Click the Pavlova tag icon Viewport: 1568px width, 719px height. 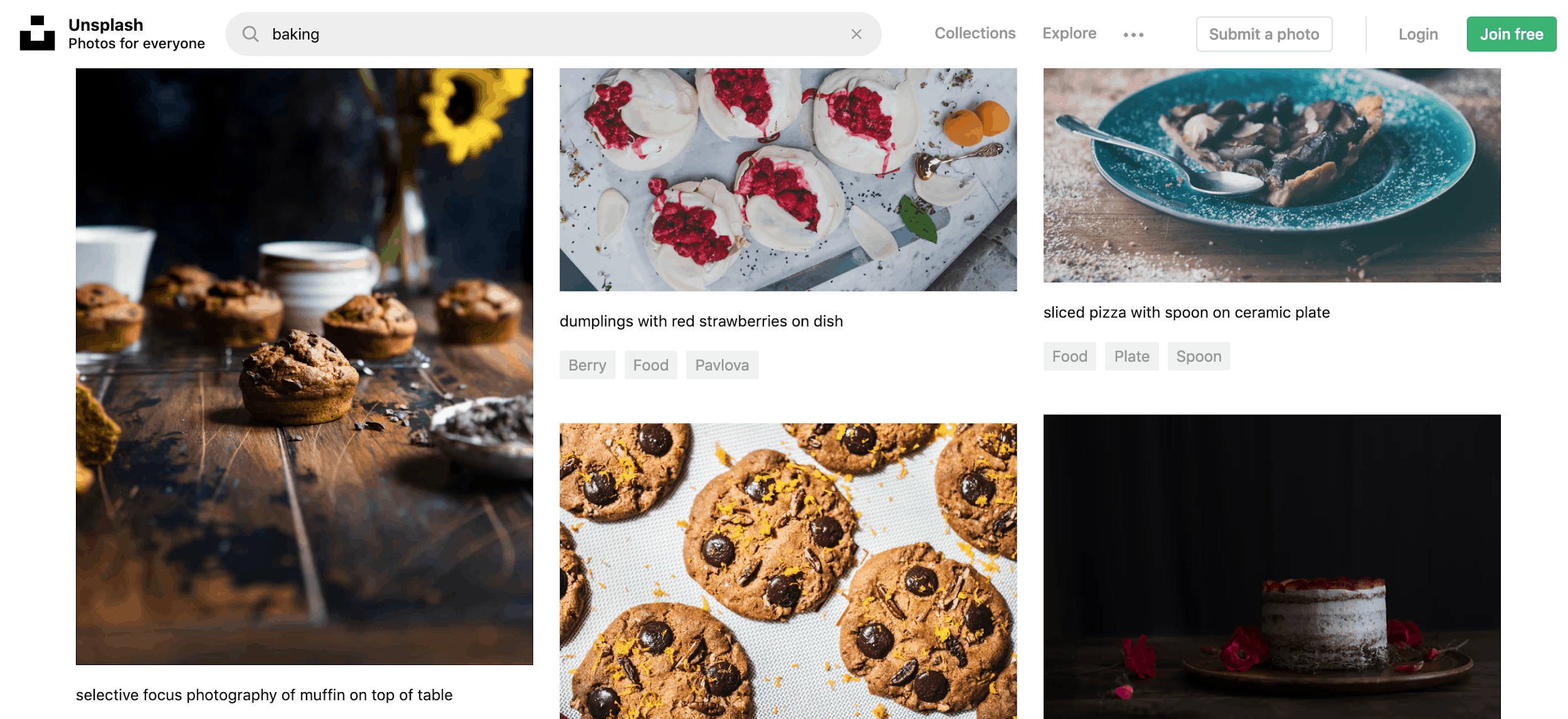pyautogui.click(x=723, y=364)
